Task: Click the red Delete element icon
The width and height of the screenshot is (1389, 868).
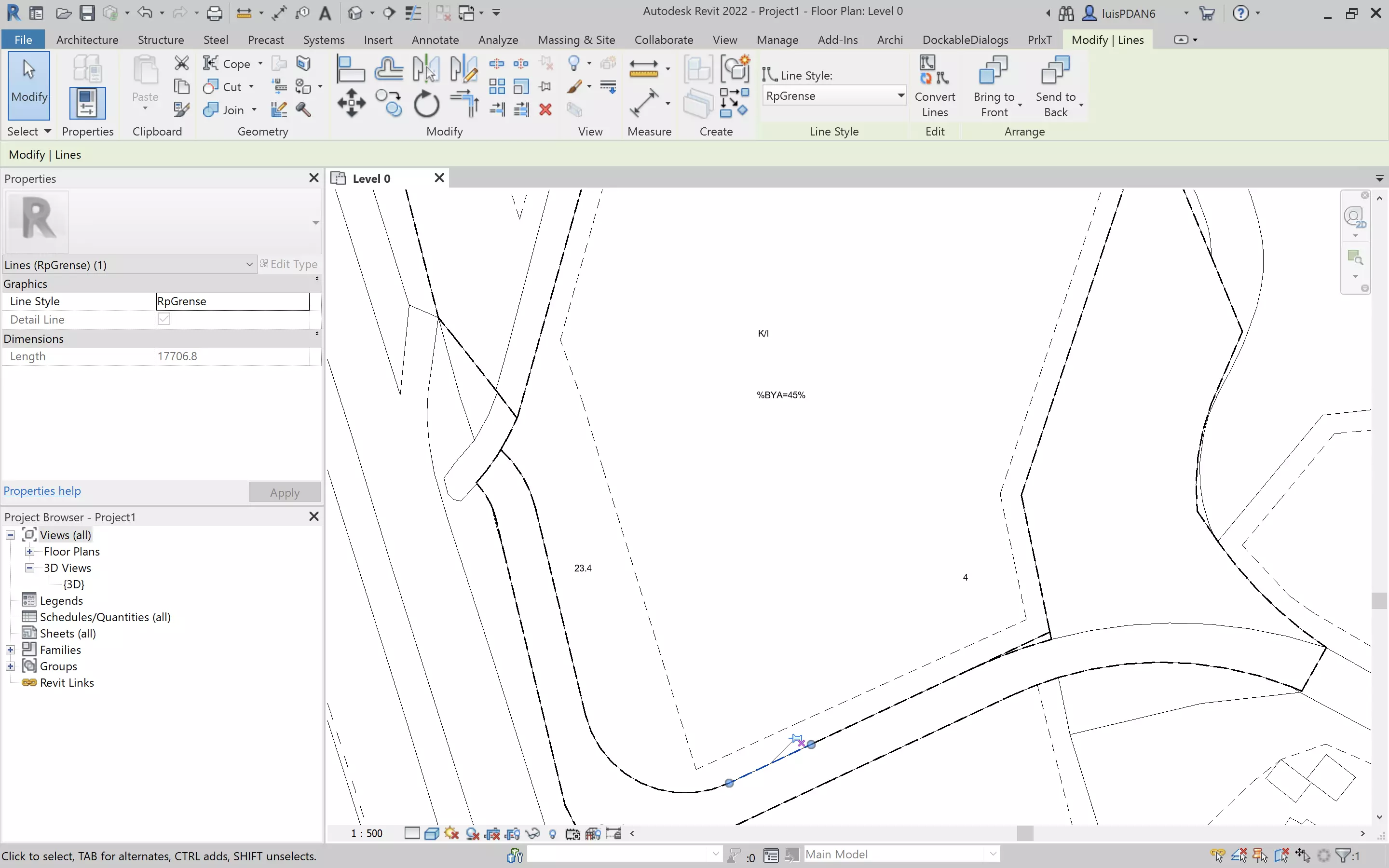Action: coord(545,109)
